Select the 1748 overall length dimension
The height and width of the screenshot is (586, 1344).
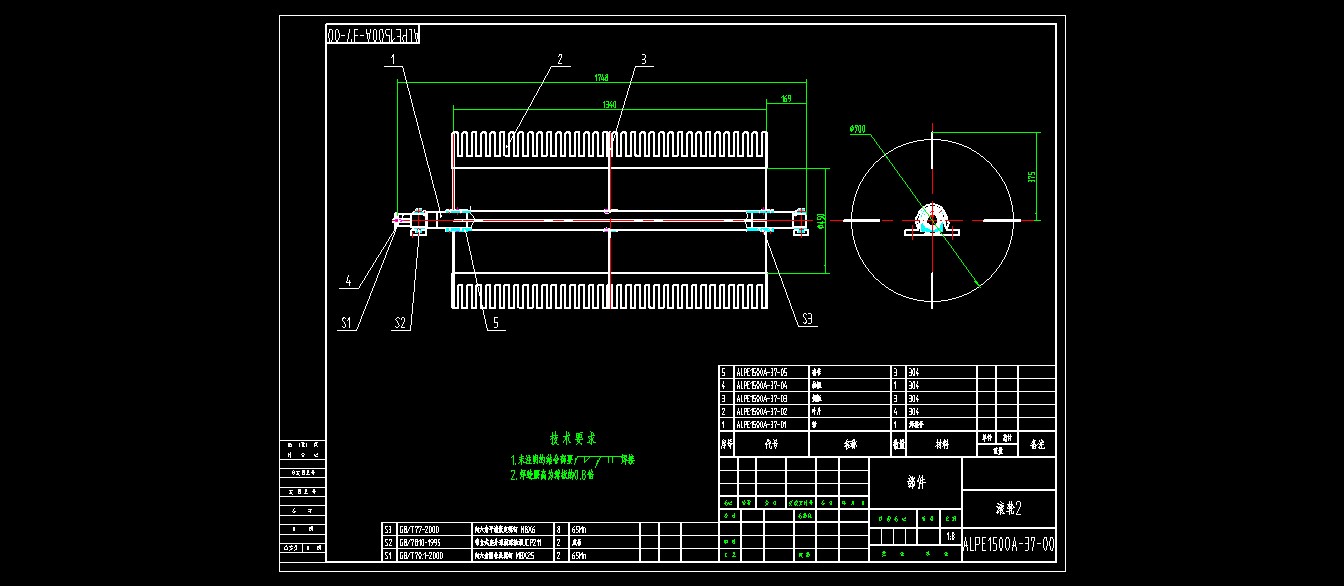tap(601, 77)
